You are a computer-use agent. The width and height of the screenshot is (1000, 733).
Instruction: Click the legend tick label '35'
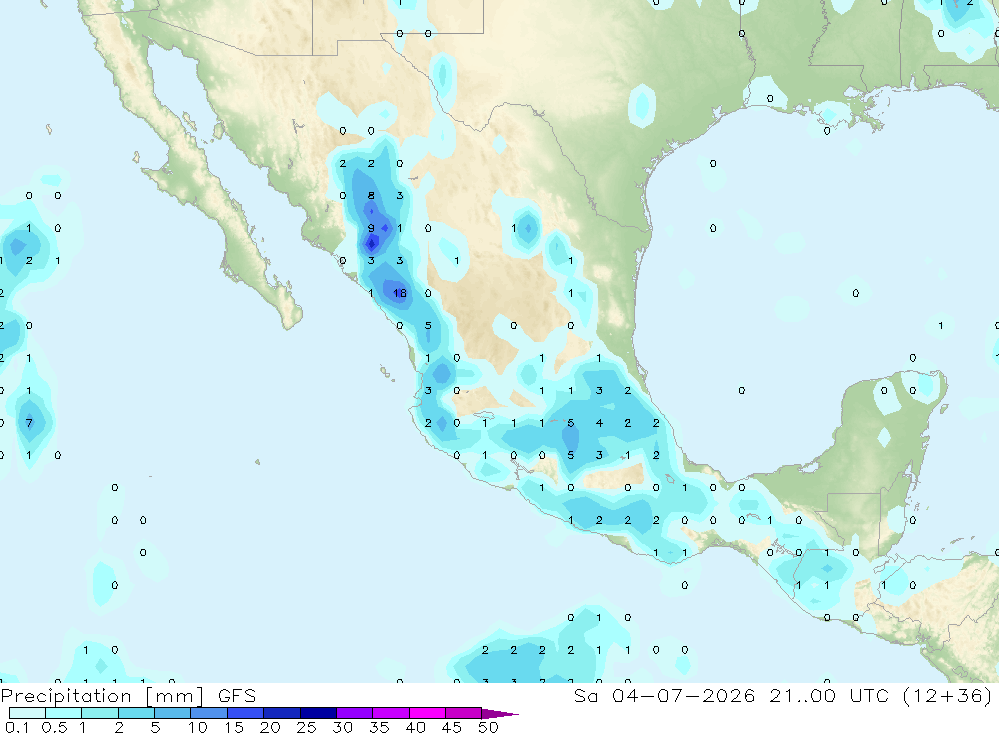379,727
